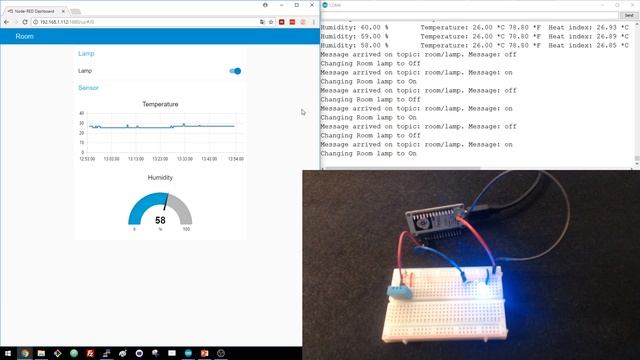Open the Windows Start menu
Image resolution: width=640 pixels, height=360 pixels.
(8, 353)
